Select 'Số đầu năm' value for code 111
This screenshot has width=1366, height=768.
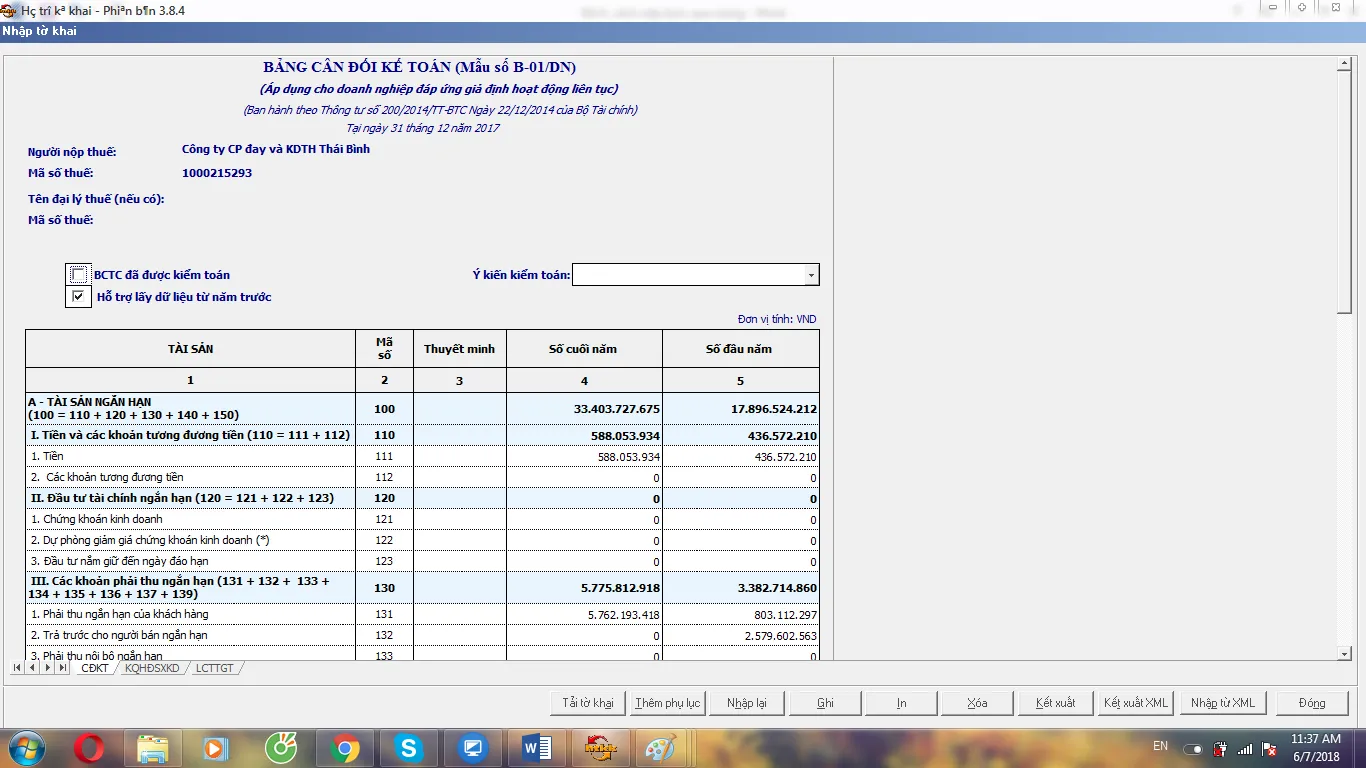(x=741, y=456)
